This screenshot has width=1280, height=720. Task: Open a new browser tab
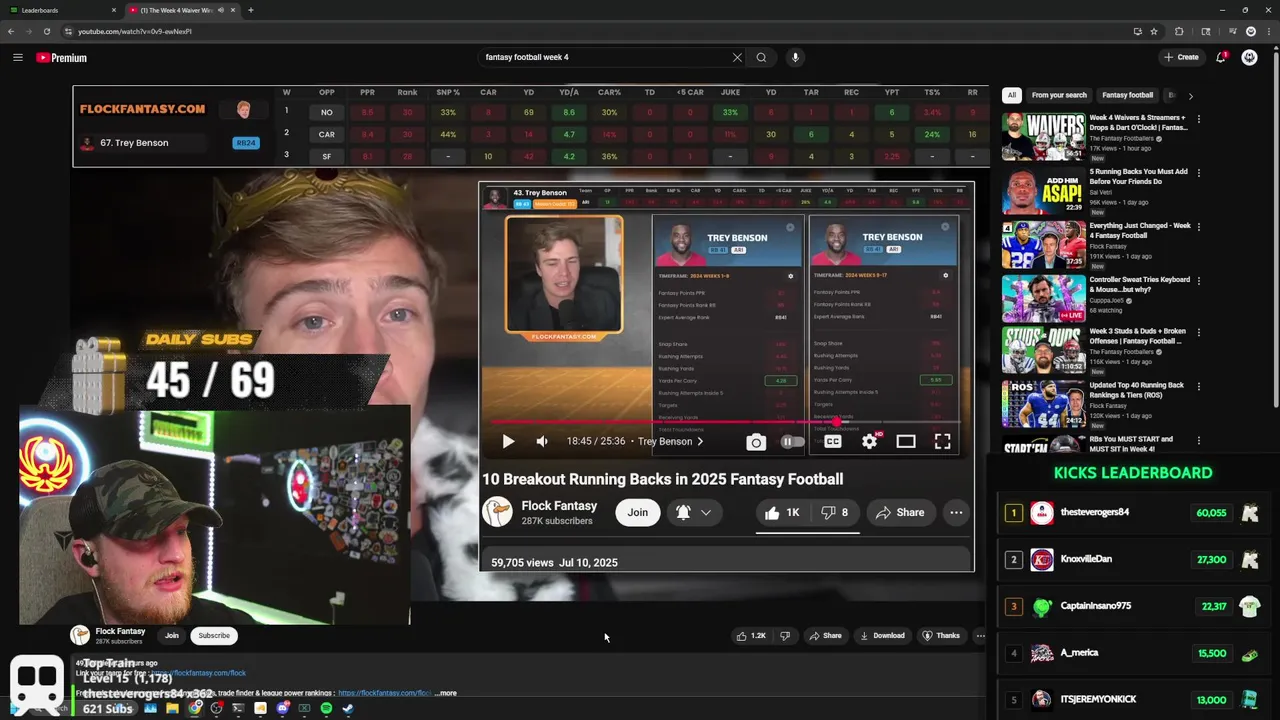[250, 10]
